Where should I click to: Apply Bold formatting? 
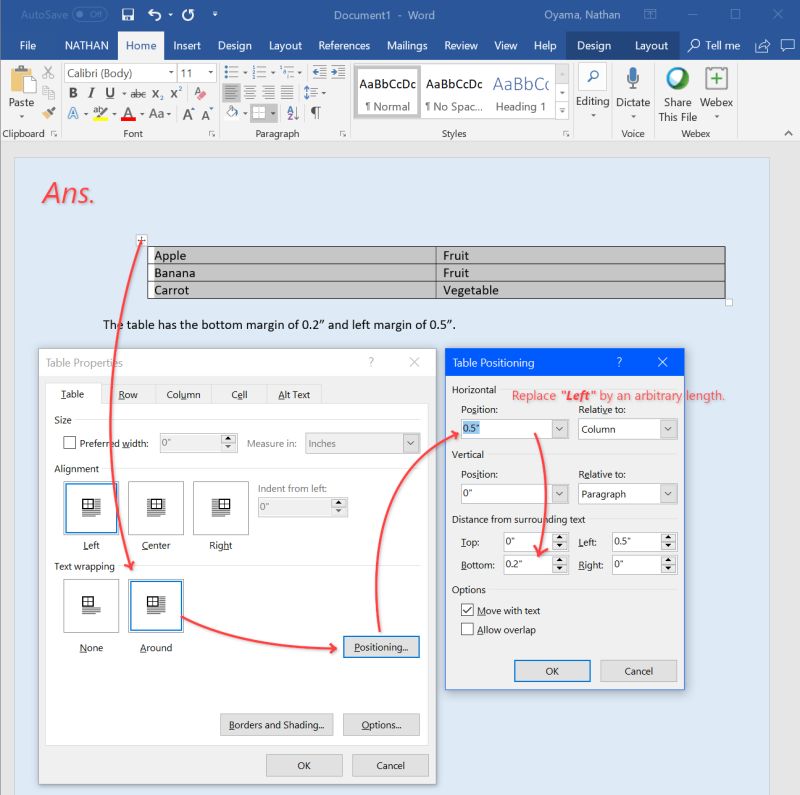[x=74, y=92]
